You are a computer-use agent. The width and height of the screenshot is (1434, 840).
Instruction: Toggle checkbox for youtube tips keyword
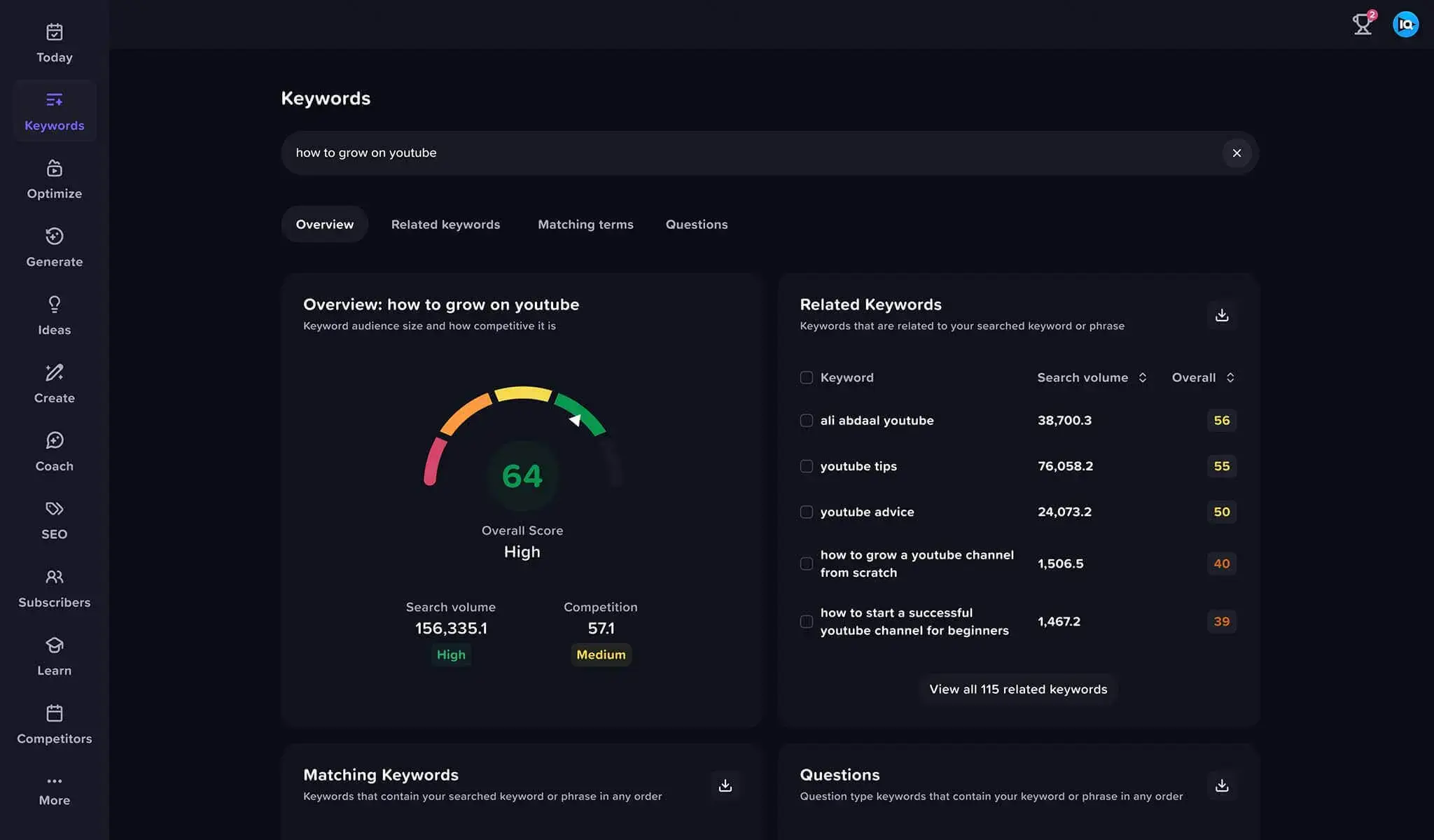(806, 466)
